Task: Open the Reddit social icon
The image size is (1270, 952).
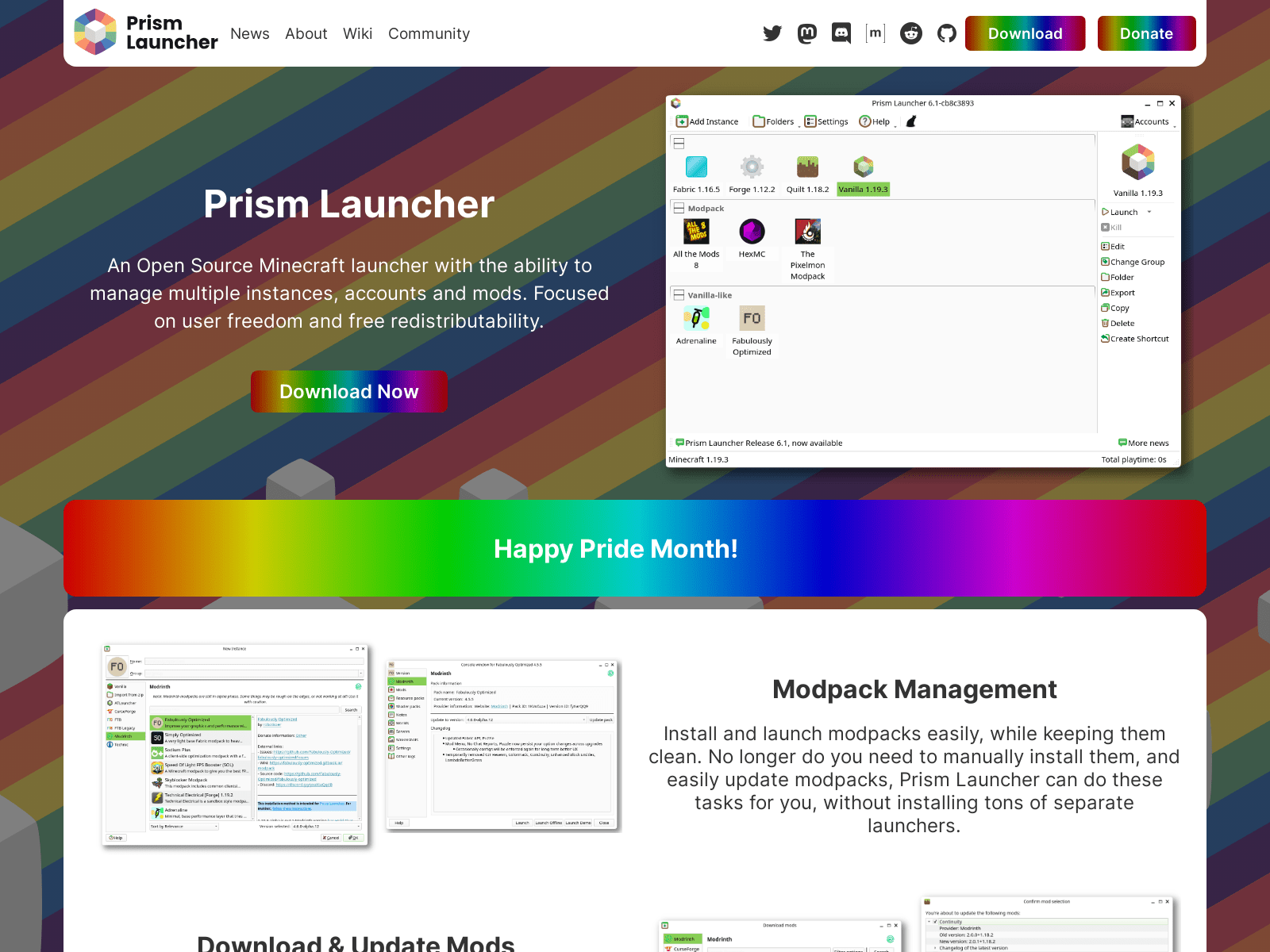Action: pos(911,33)
